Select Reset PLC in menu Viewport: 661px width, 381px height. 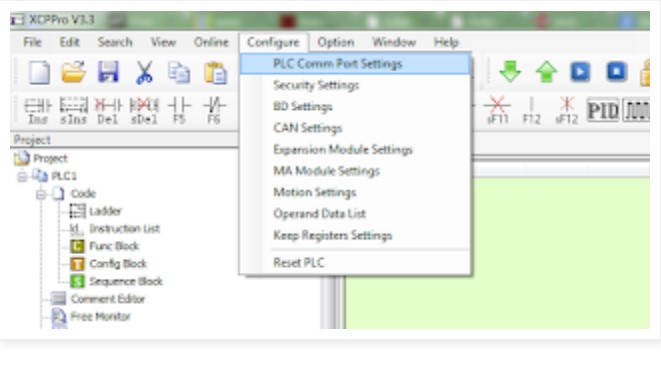pos(355,263)
